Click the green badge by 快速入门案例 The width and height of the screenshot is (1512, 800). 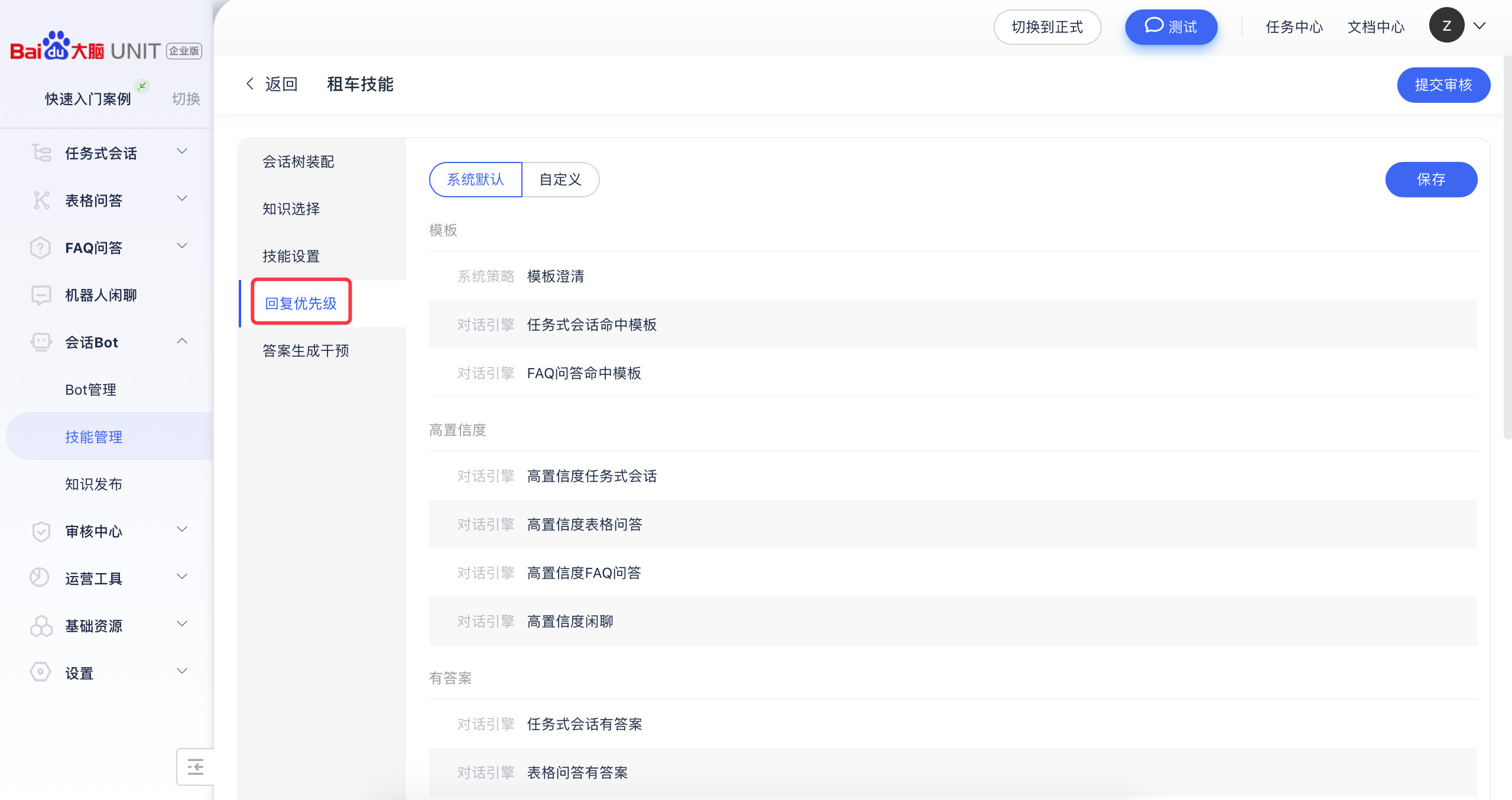(142, 86)
